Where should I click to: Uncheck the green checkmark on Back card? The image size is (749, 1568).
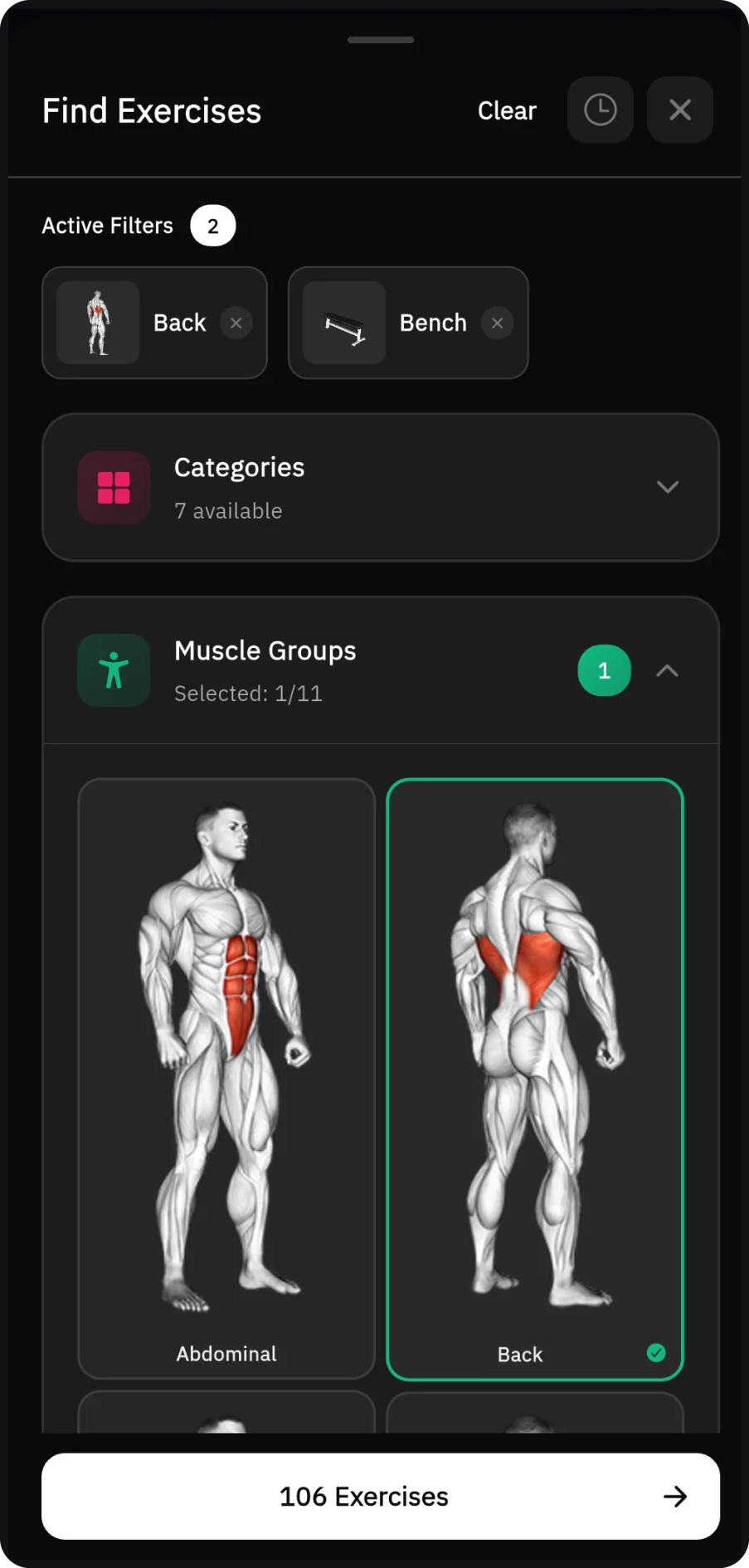(x=656, y=1353)
